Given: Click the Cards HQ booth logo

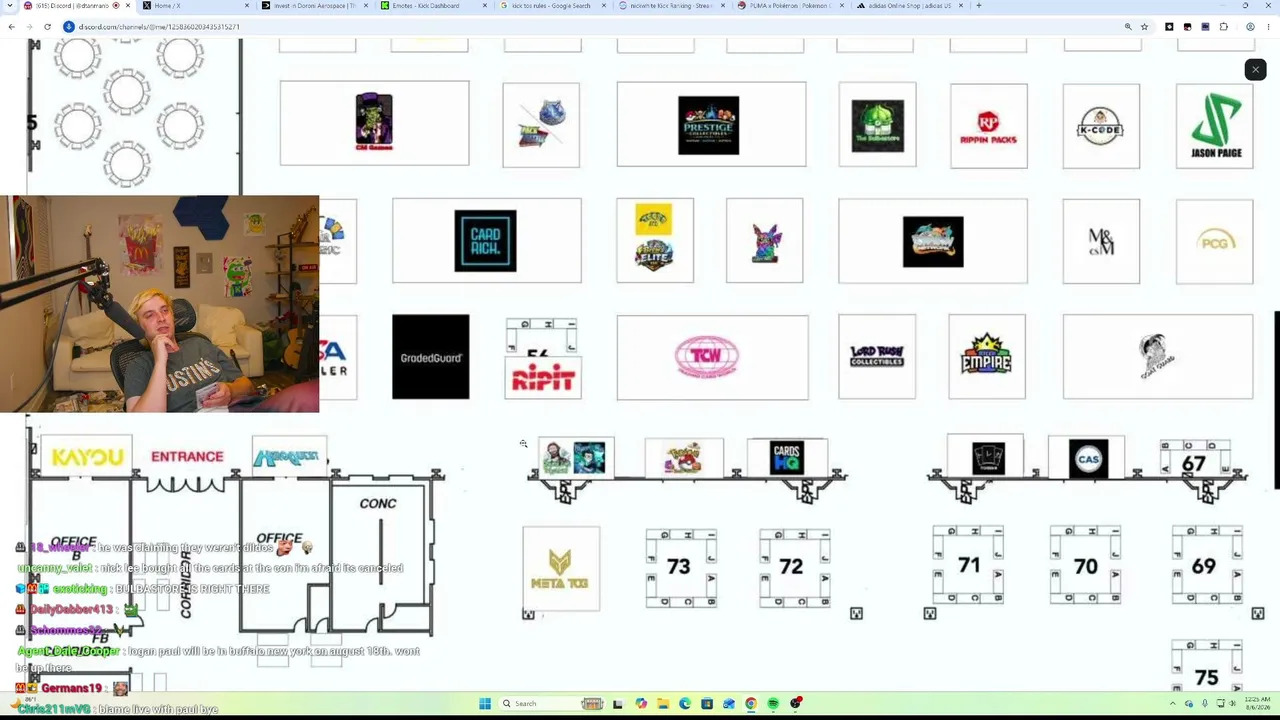Looking at the screenshot, I should click(787, 458).
